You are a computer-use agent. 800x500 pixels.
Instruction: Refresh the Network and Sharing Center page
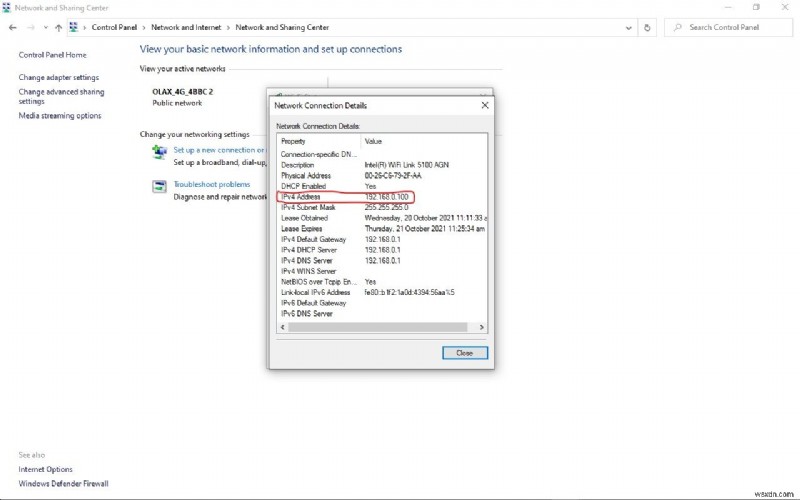647,28
